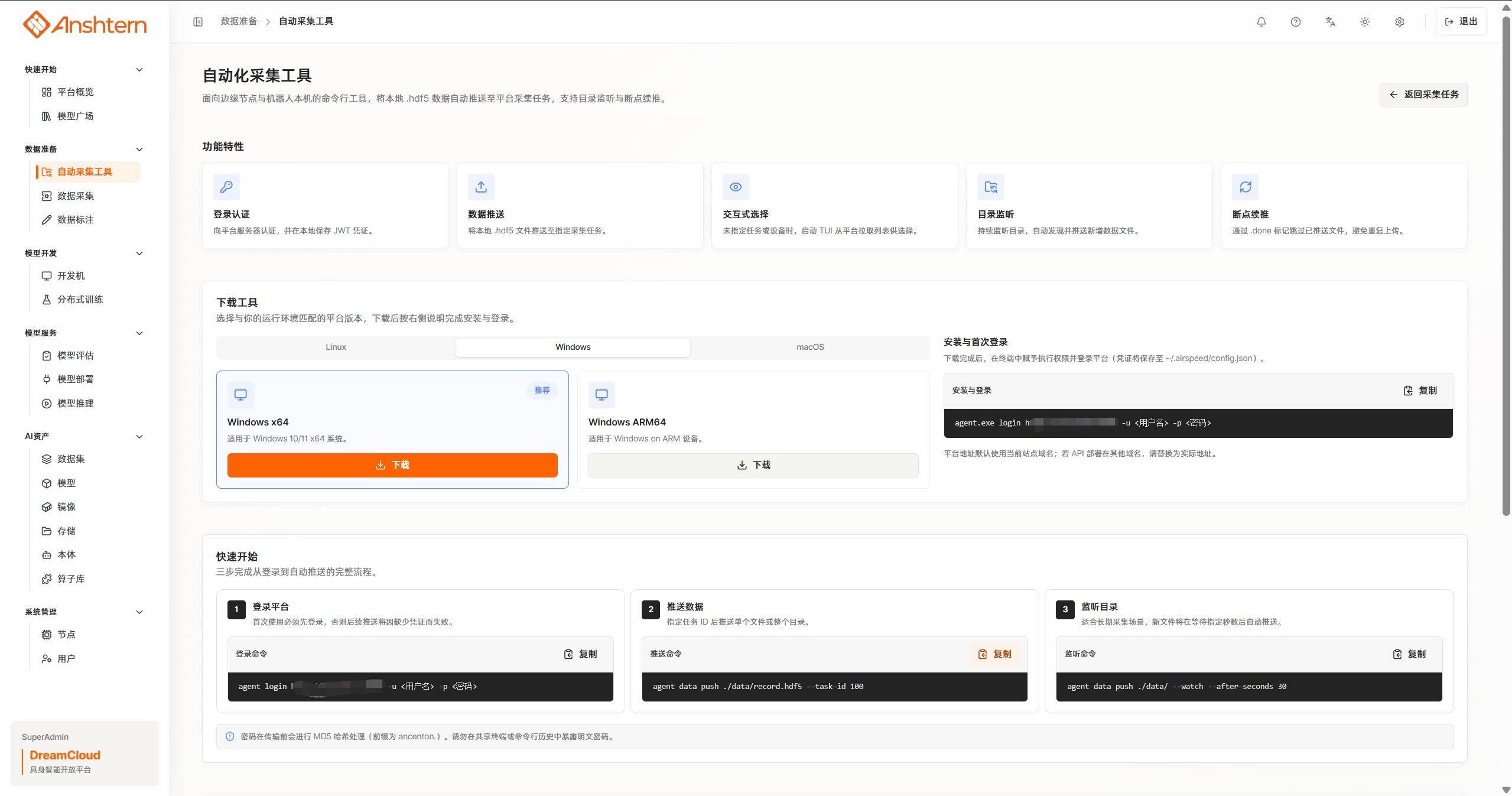This screenshot has width=1512, height=796.
Task: Open the help question-mark icon
Action: click(x=1295, y=22)
